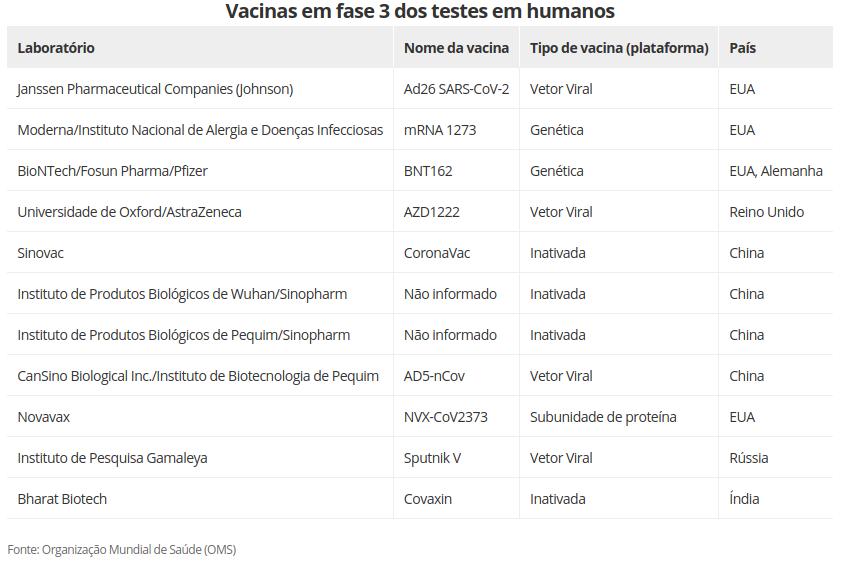The height and width of the screenshot is (563, 843).
Task: Select the Bharat Biotech cell
Action: (x=62, y=499)
